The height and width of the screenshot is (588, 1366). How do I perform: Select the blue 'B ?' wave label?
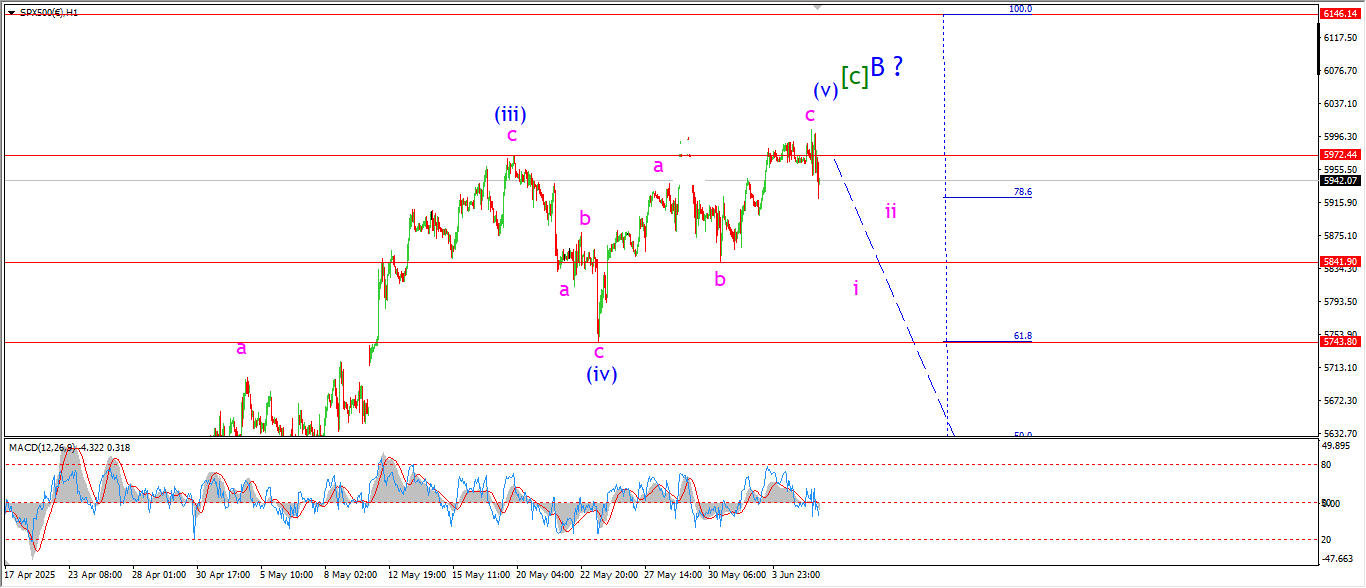pyautogui.click(x=887, y=67)
